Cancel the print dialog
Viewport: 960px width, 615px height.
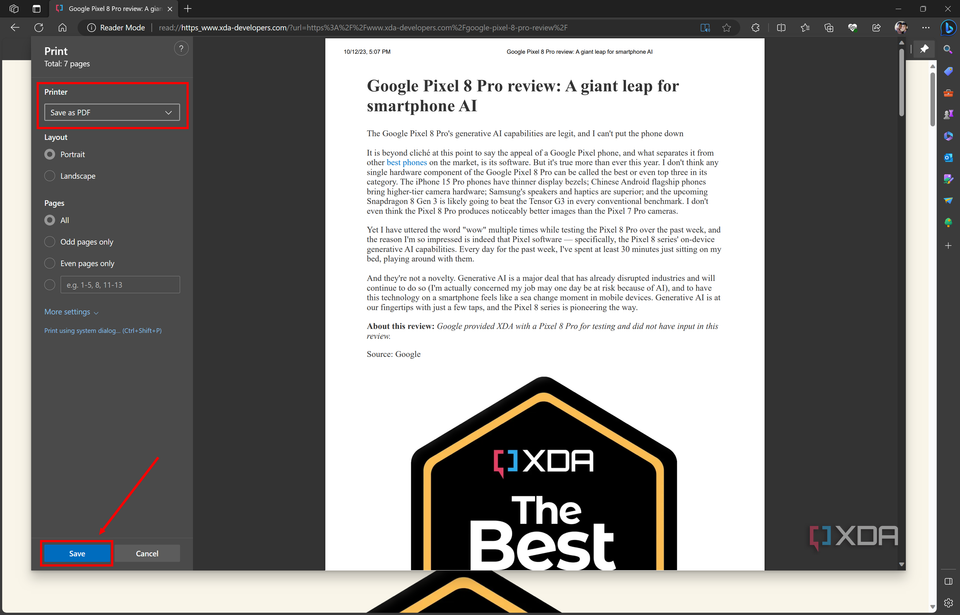click(147, 553)
